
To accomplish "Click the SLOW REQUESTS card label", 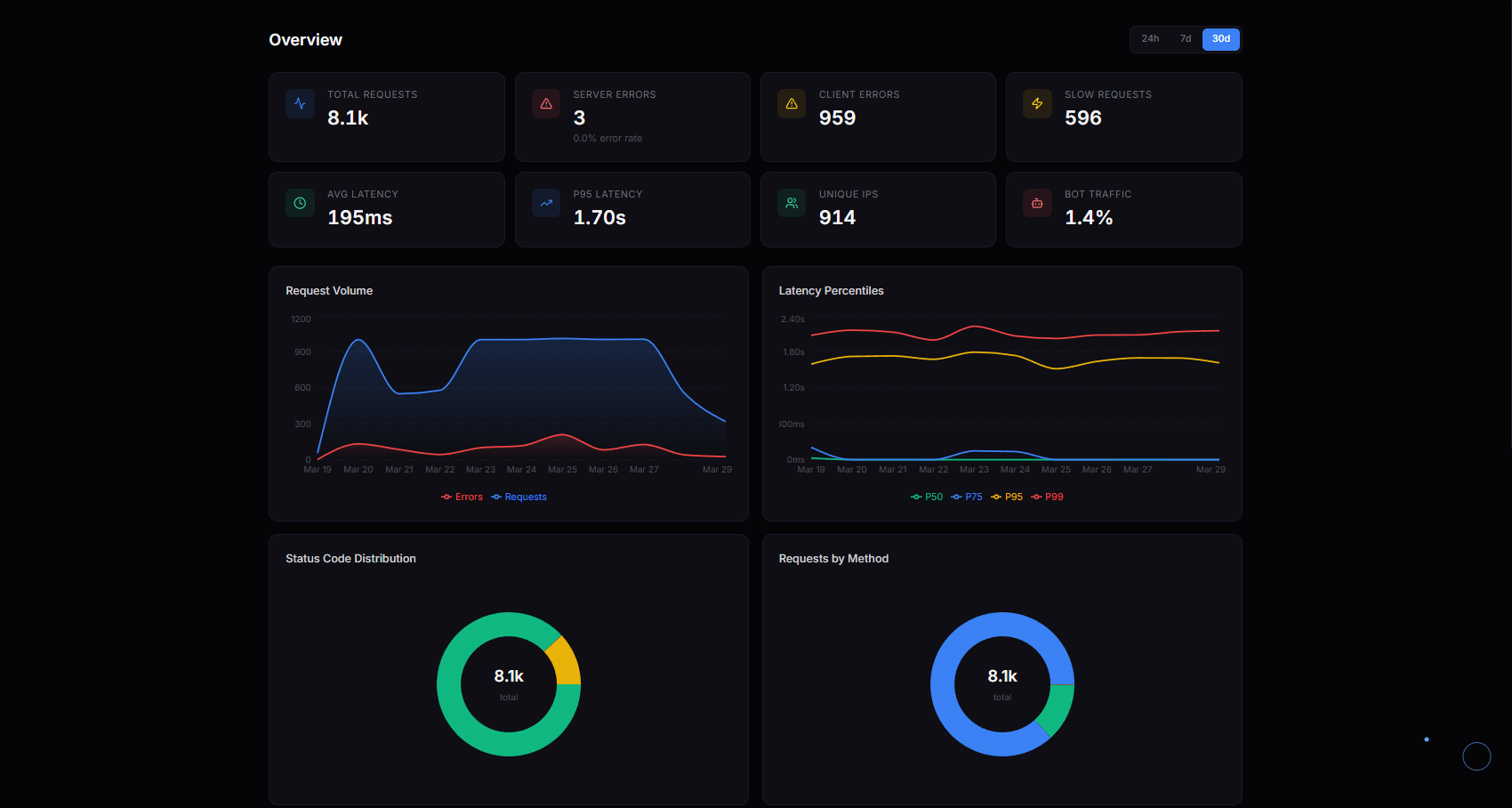I will 1108,95.
